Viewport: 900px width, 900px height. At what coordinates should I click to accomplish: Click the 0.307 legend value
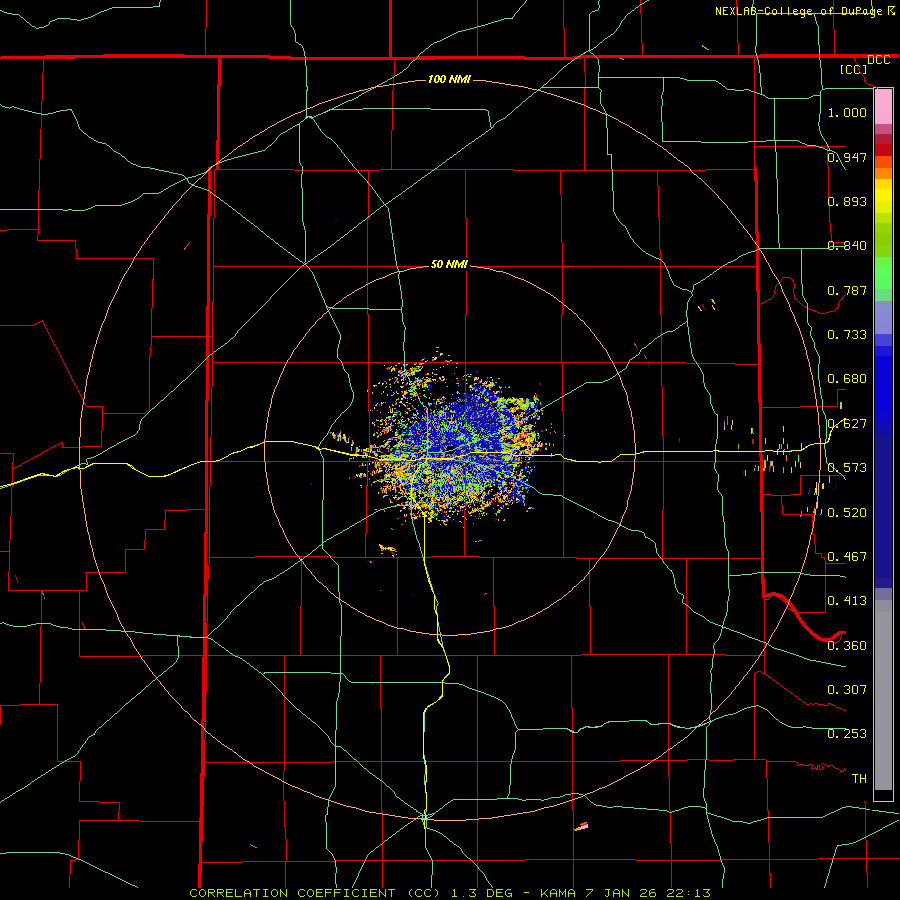[x=847, y=689]
